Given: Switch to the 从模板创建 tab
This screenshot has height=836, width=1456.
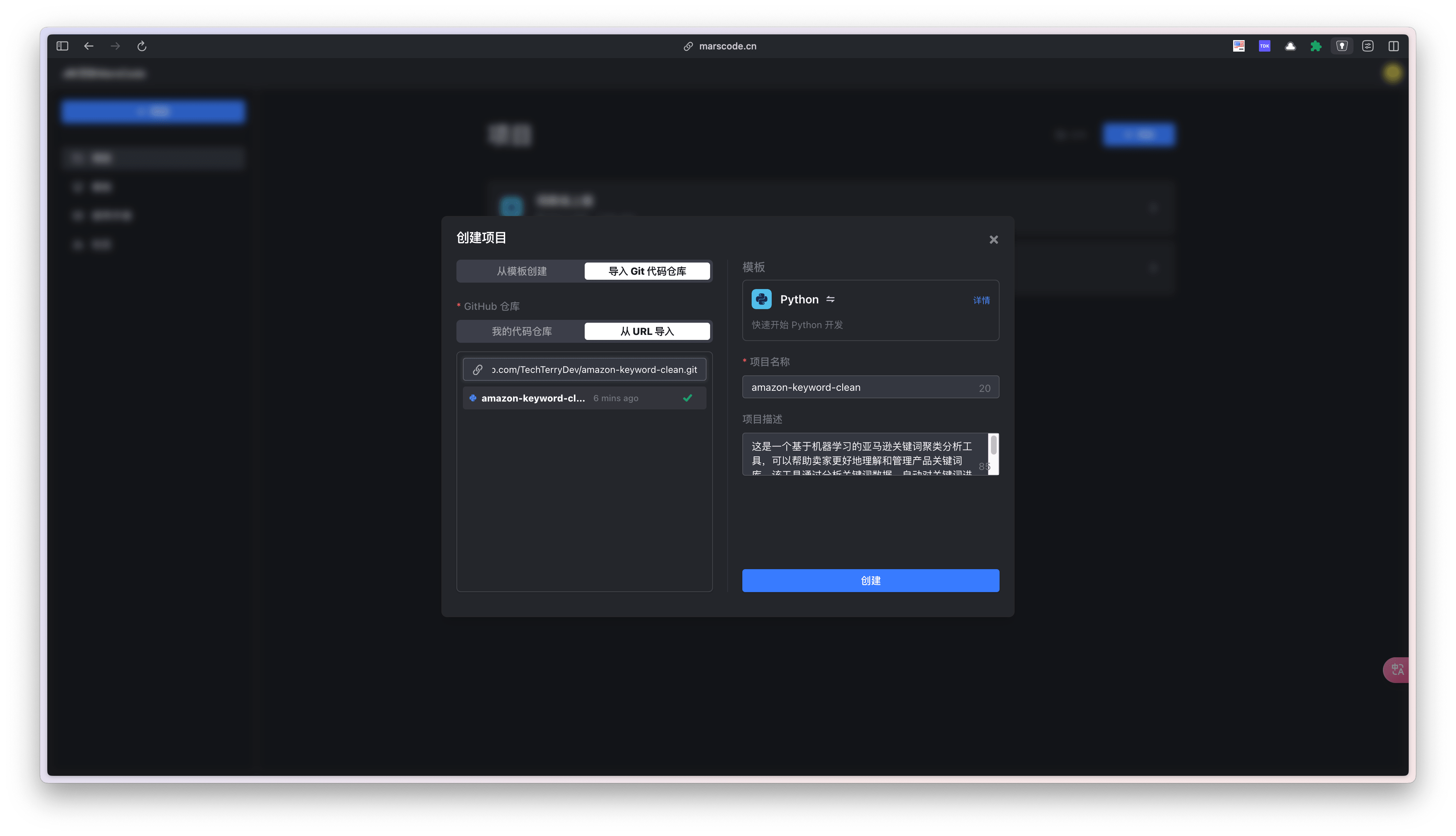Looking at the screenshot, I should 521,271.
